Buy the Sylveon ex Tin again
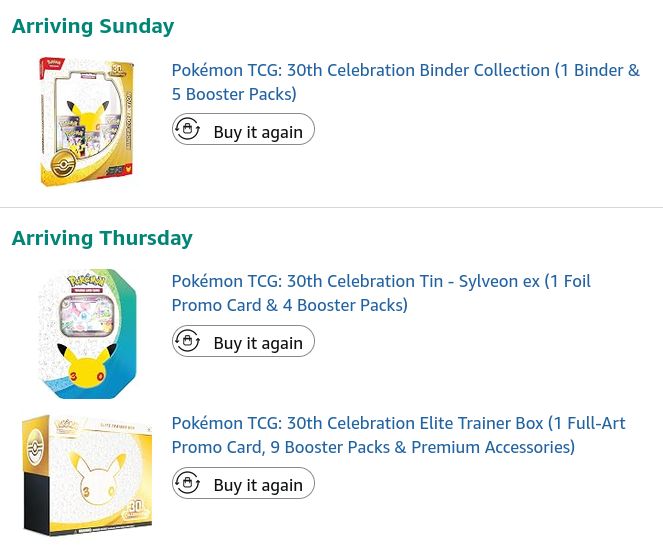 [x=243, y=341]
